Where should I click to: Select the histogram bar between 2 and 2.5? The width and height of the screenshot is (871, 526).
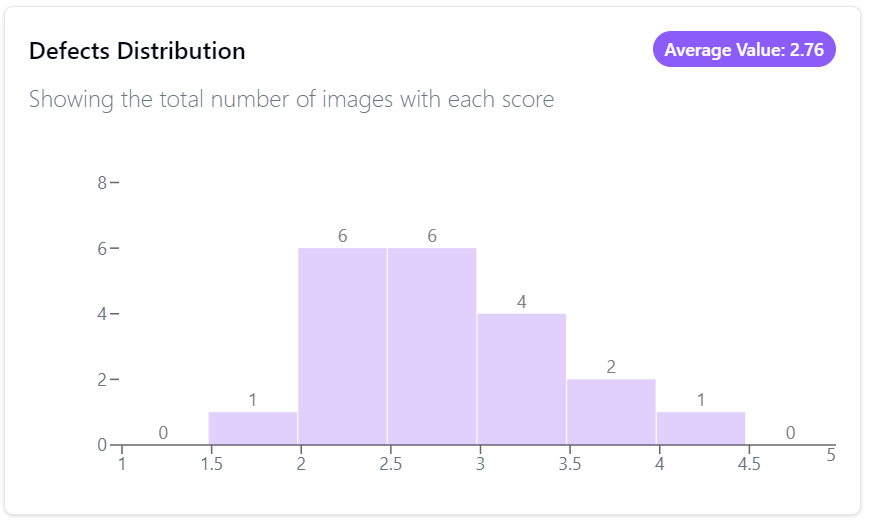click(x=342, y=346)
